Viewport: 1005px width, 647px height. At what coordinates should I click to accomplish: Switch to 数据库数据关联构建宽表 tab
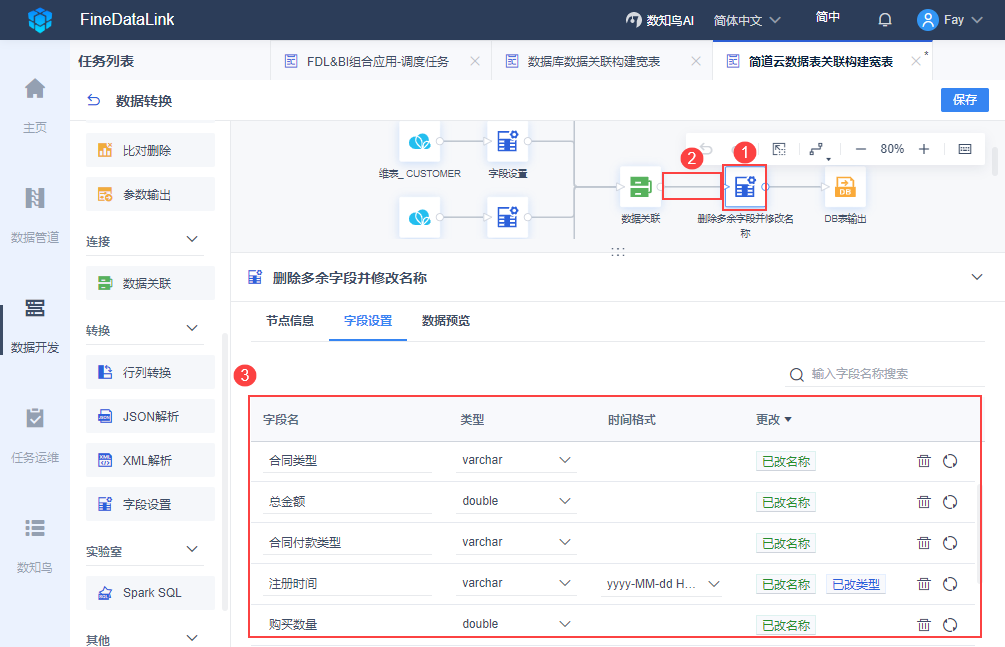(x=594, y=62)
